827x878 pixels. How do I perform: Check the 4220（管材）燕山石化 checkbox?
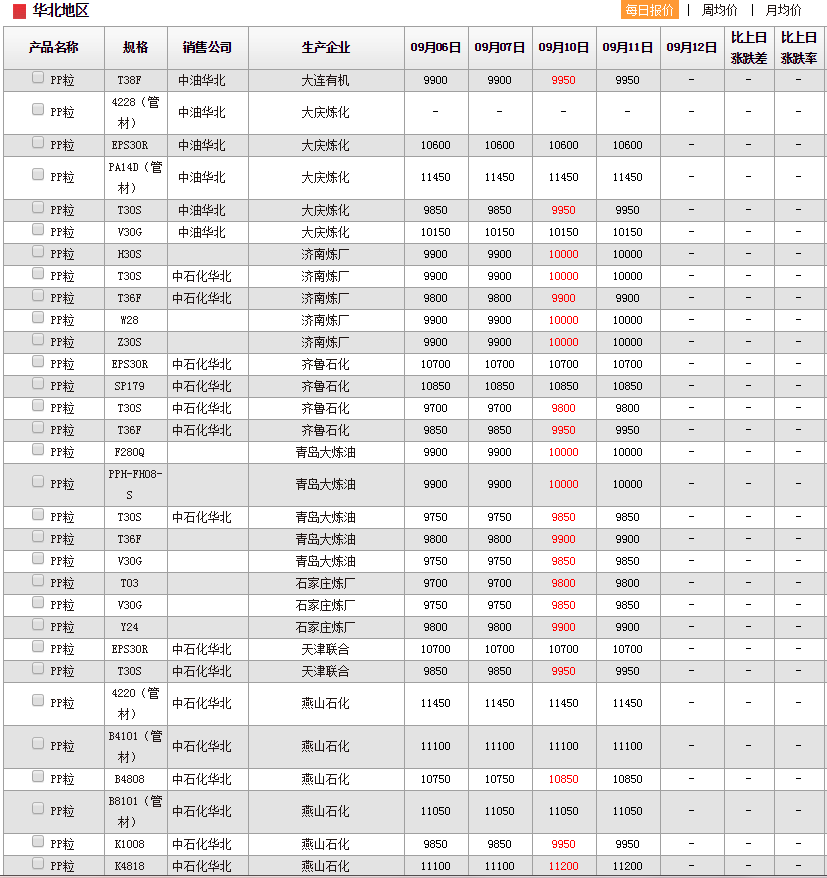point(38,700)
